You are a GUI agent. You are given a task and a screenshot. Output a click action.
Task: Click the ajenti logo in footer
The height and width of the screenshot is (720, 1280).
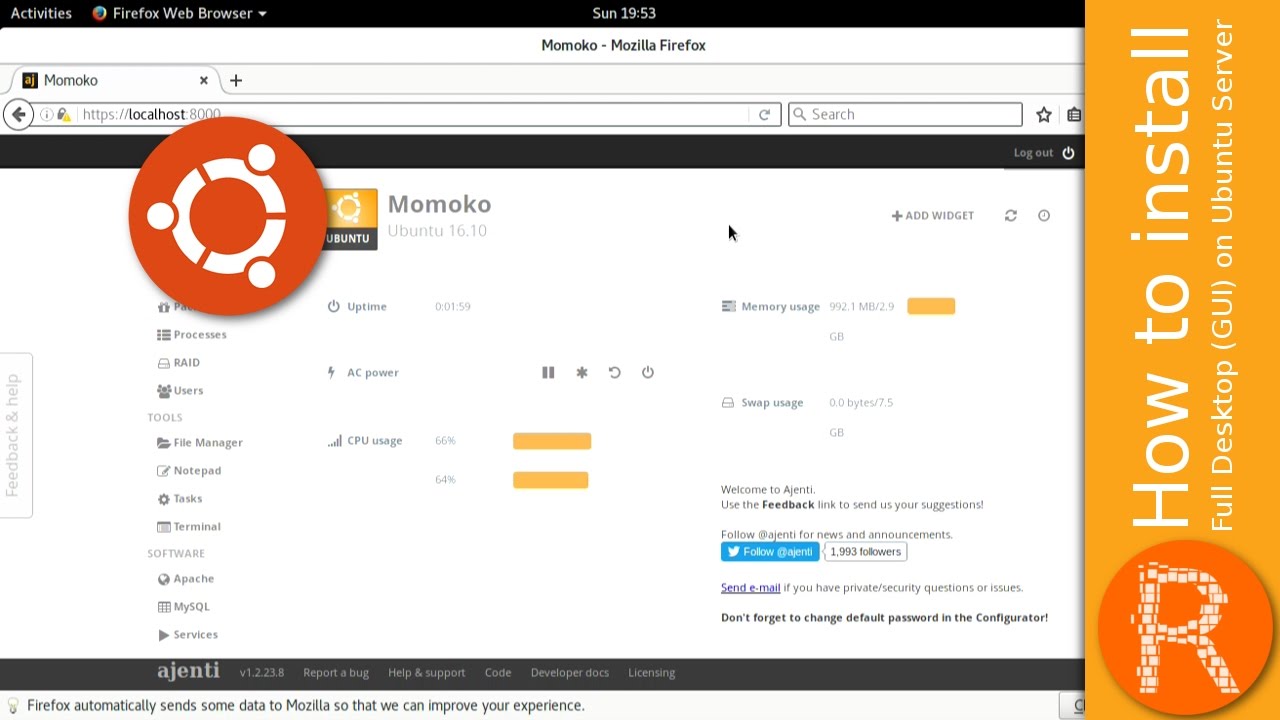(188, 671)
